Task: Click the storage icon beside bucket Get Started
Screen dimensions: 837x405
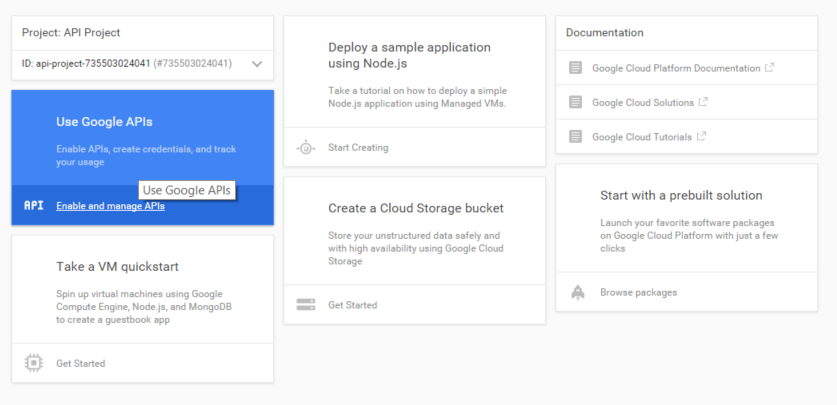Action: point(305,305)
